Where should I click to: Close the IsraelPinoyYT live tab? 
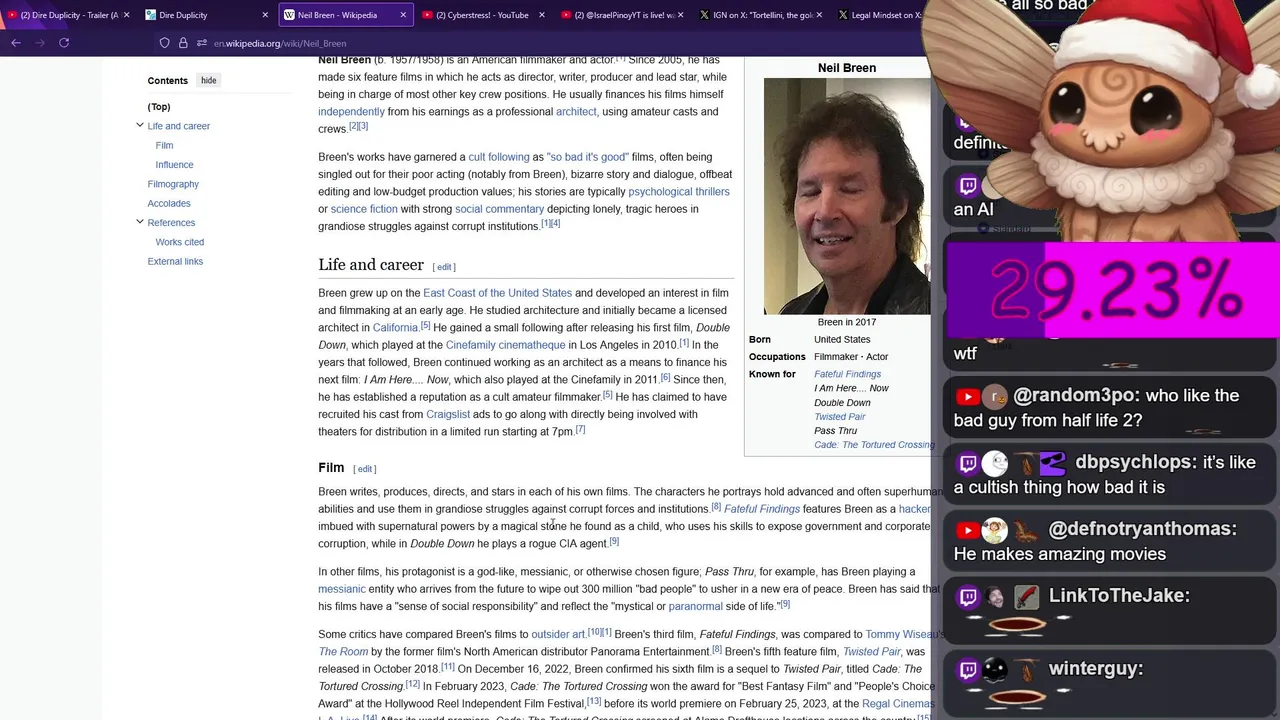[681, 15]
